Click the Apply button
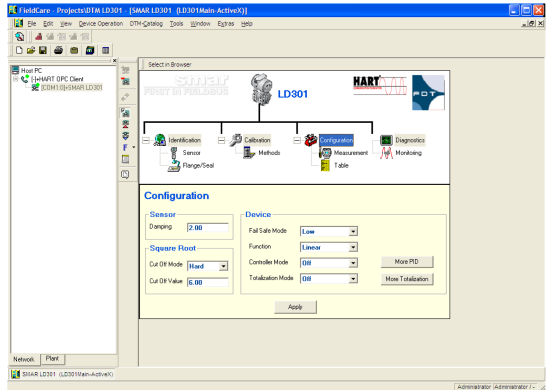This screenshot has width=550, height=390. 295,307
